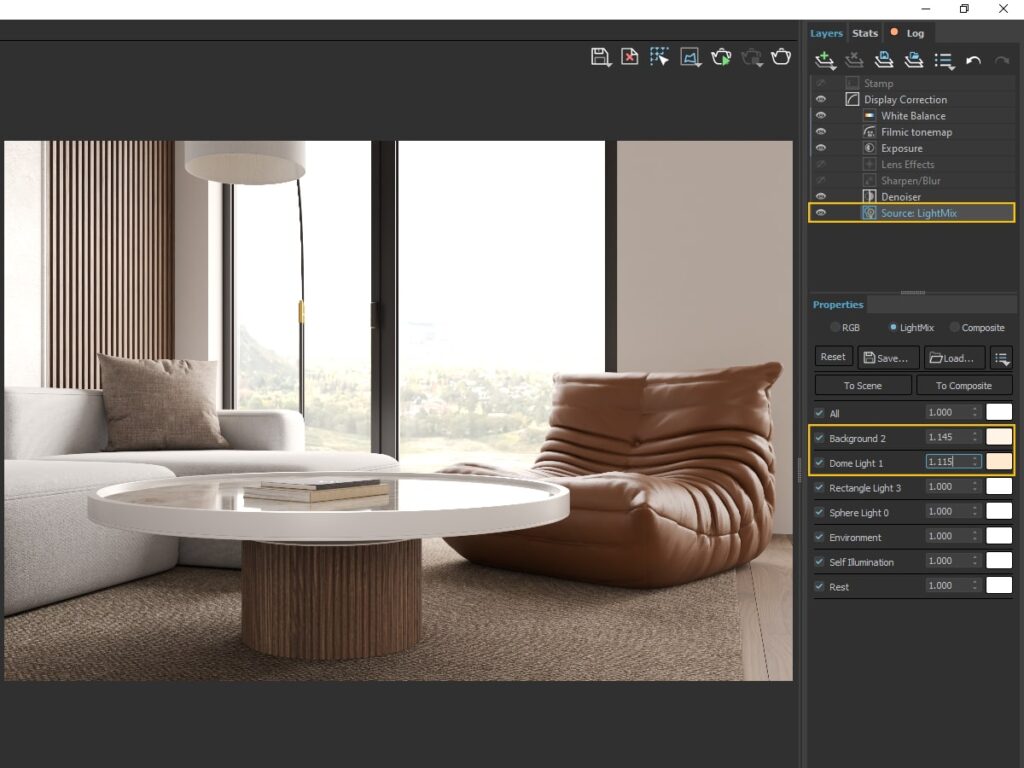Click the clear image icon with red X
The width and height of the screenshot is (1024, 768).
click(629, 57)
